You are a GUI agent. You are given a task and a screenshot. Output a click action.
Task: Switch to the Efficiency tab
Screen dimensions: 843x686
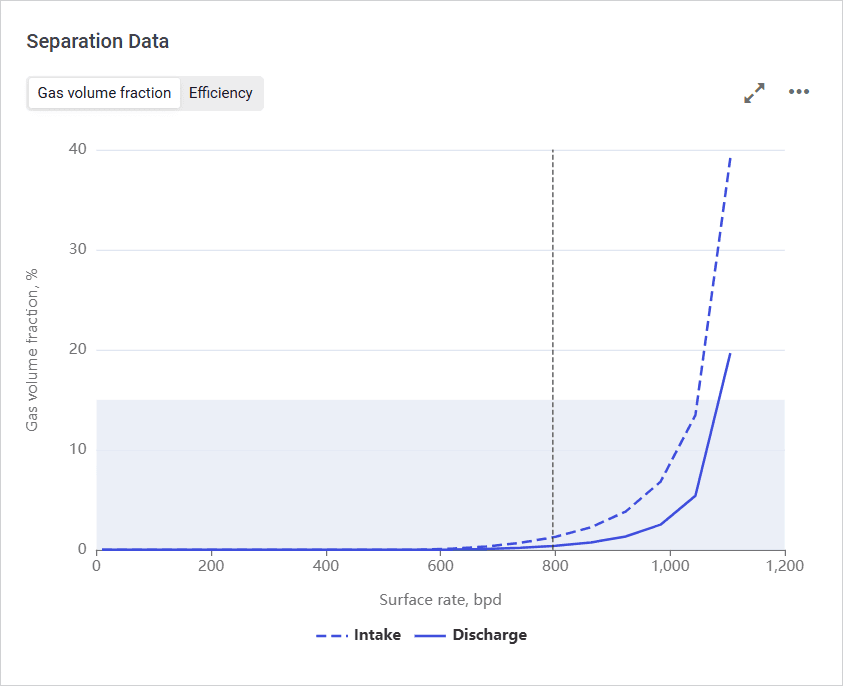221,93
